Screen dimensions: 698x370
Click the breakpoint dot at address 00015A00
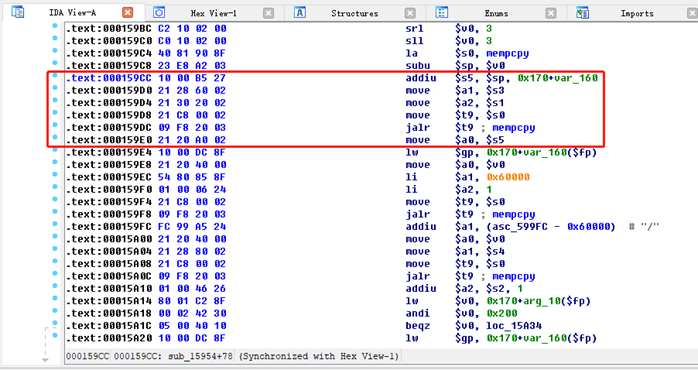click(x=55, y=236)
